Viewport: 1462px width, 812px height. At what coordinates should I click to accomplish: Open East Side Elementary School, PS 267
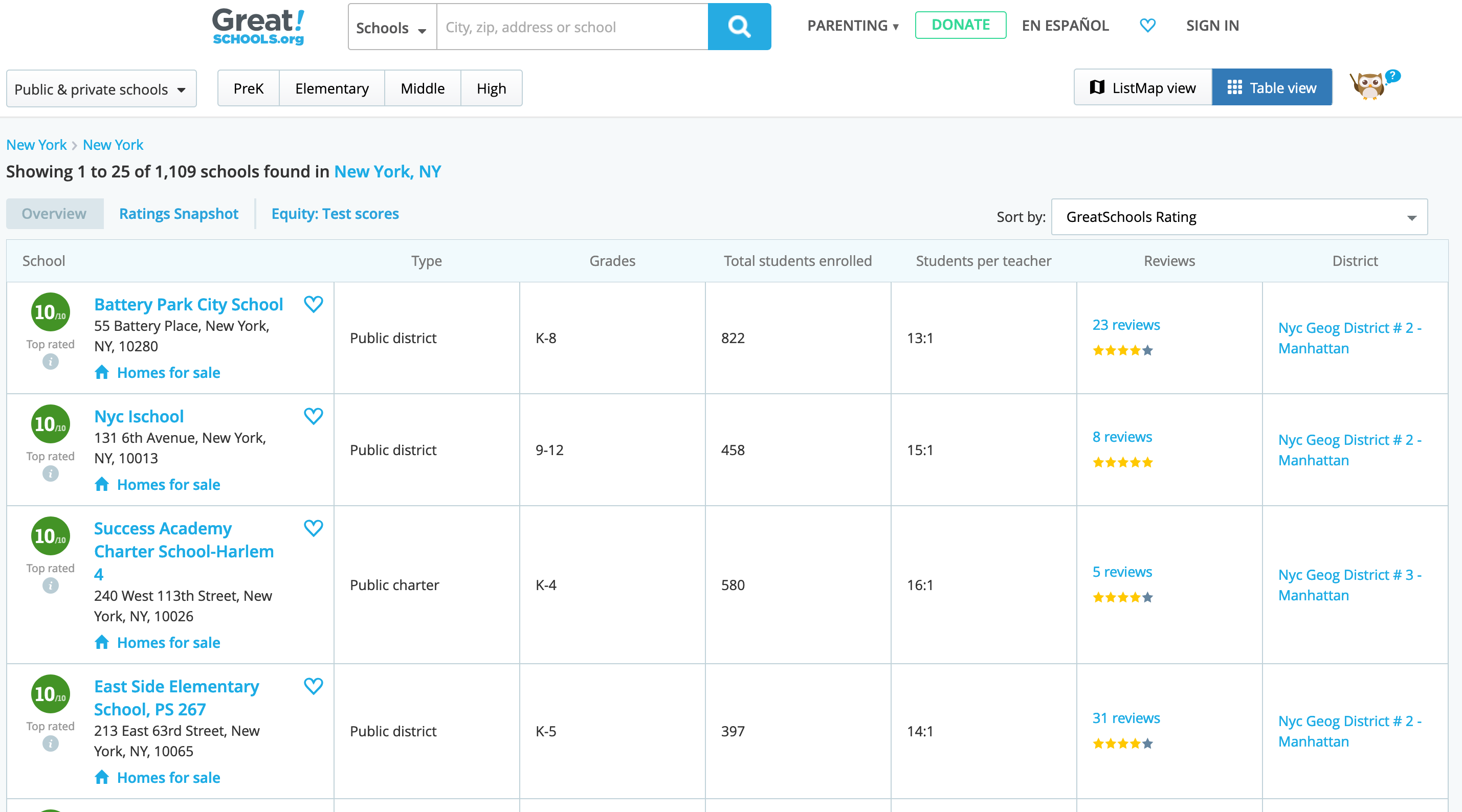(x=176, y=697)
